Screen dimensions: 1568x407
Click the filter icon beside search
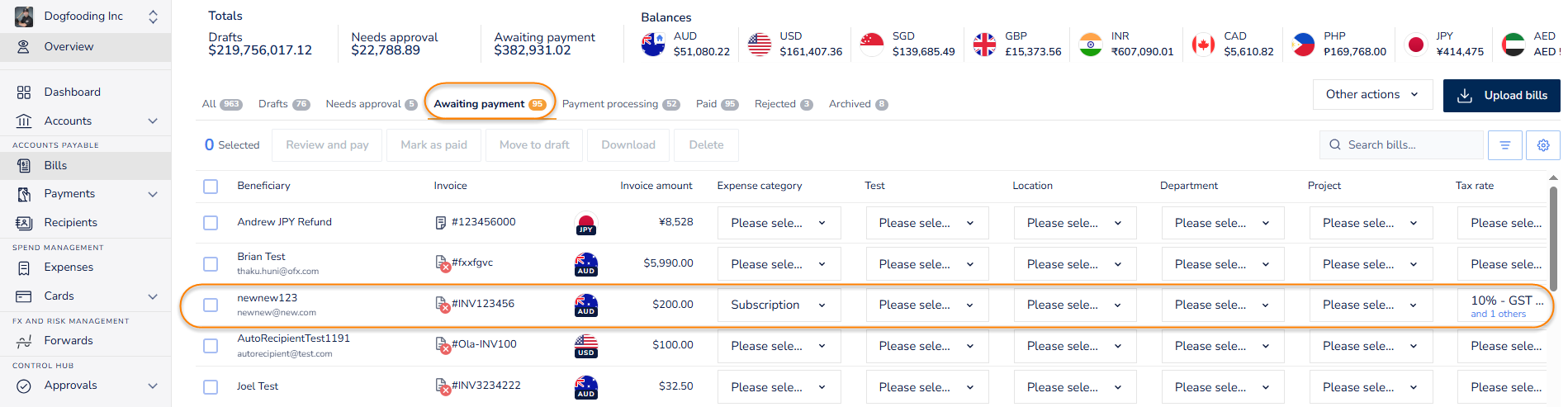coord(1504,145)
